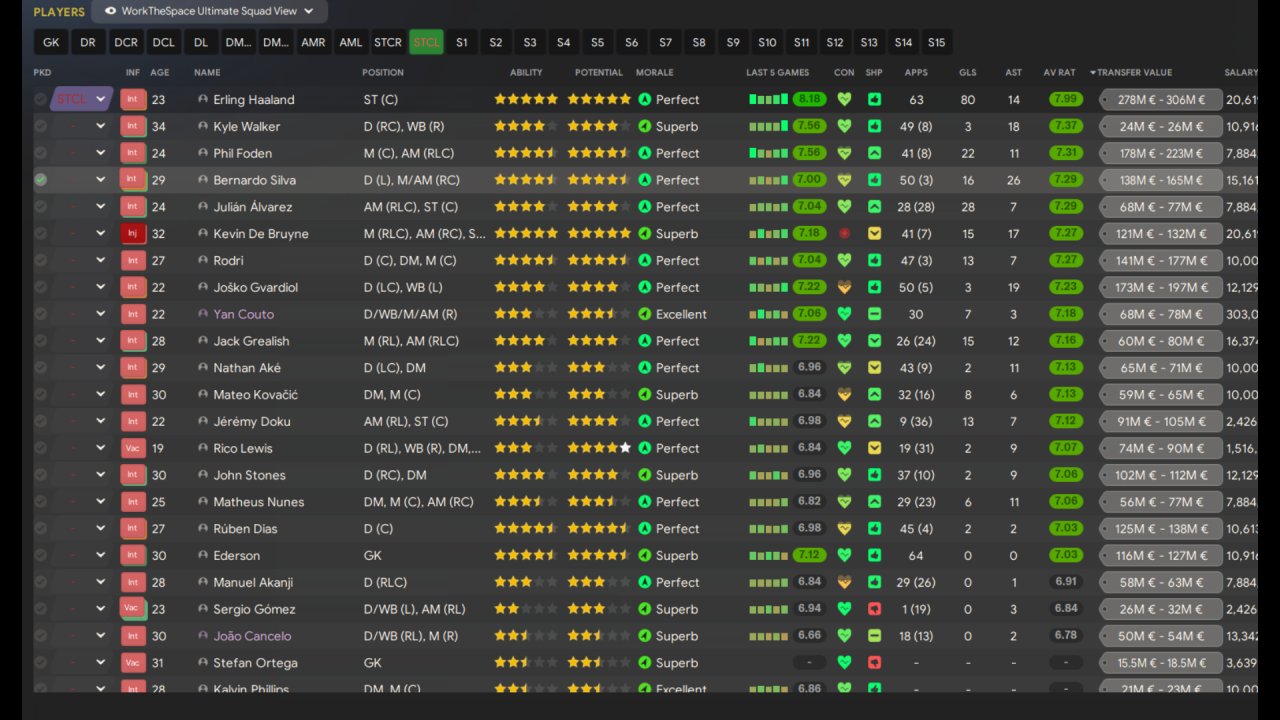The height and width of the screenshot is (720, 1280).
Task: Click the sharpness icon for João Cancelo
Action: tap(875, 636)
